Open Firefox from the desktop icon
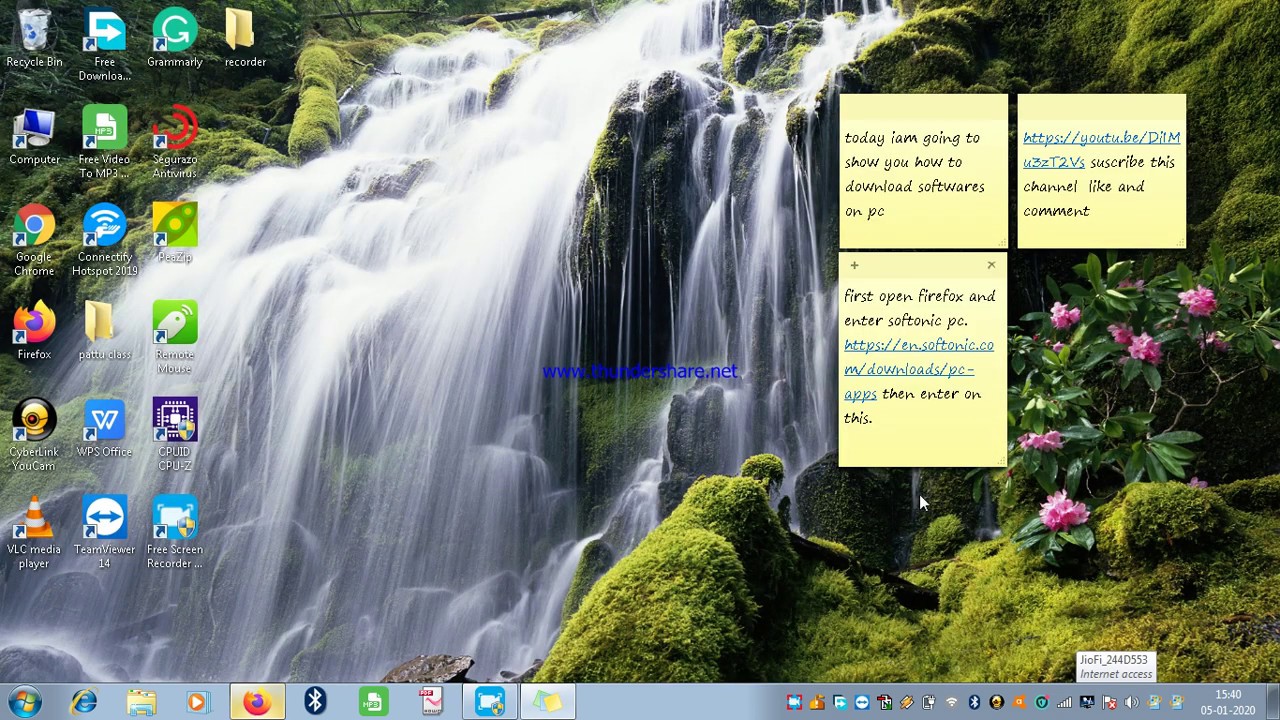Image resolution: width=1280 pixels, height=720 pixels. pos(34,330)
